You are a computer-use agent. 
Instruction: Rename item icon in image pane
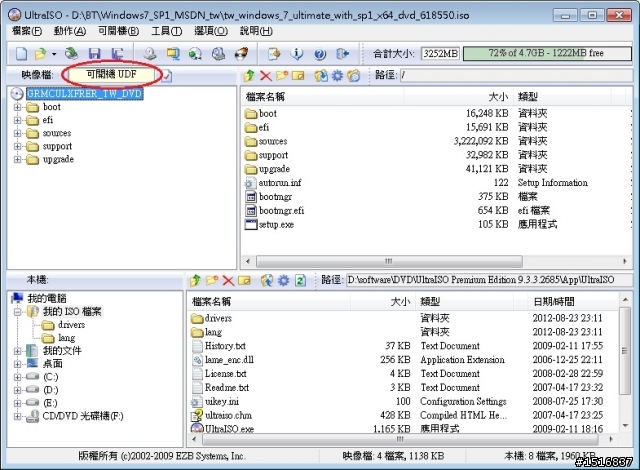[298, 75]
